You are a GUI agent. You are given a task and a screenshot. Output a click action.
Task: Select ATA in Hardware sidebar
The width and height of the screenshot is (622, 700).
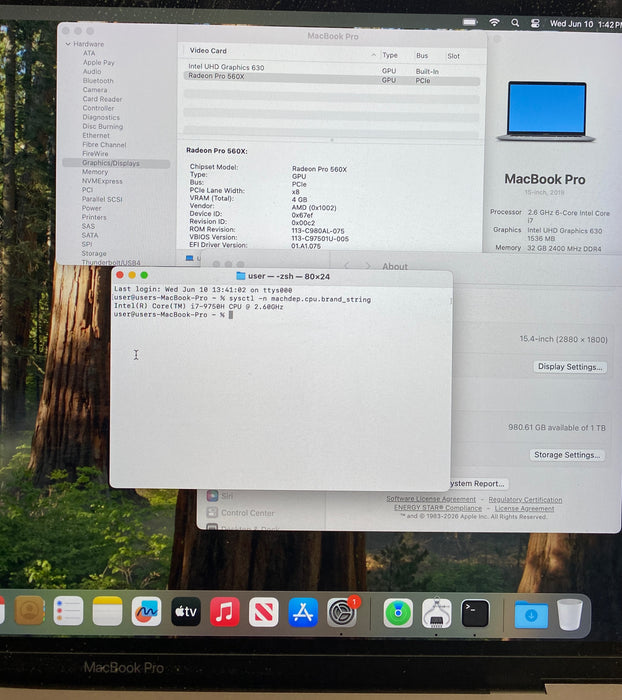(89, 53)
